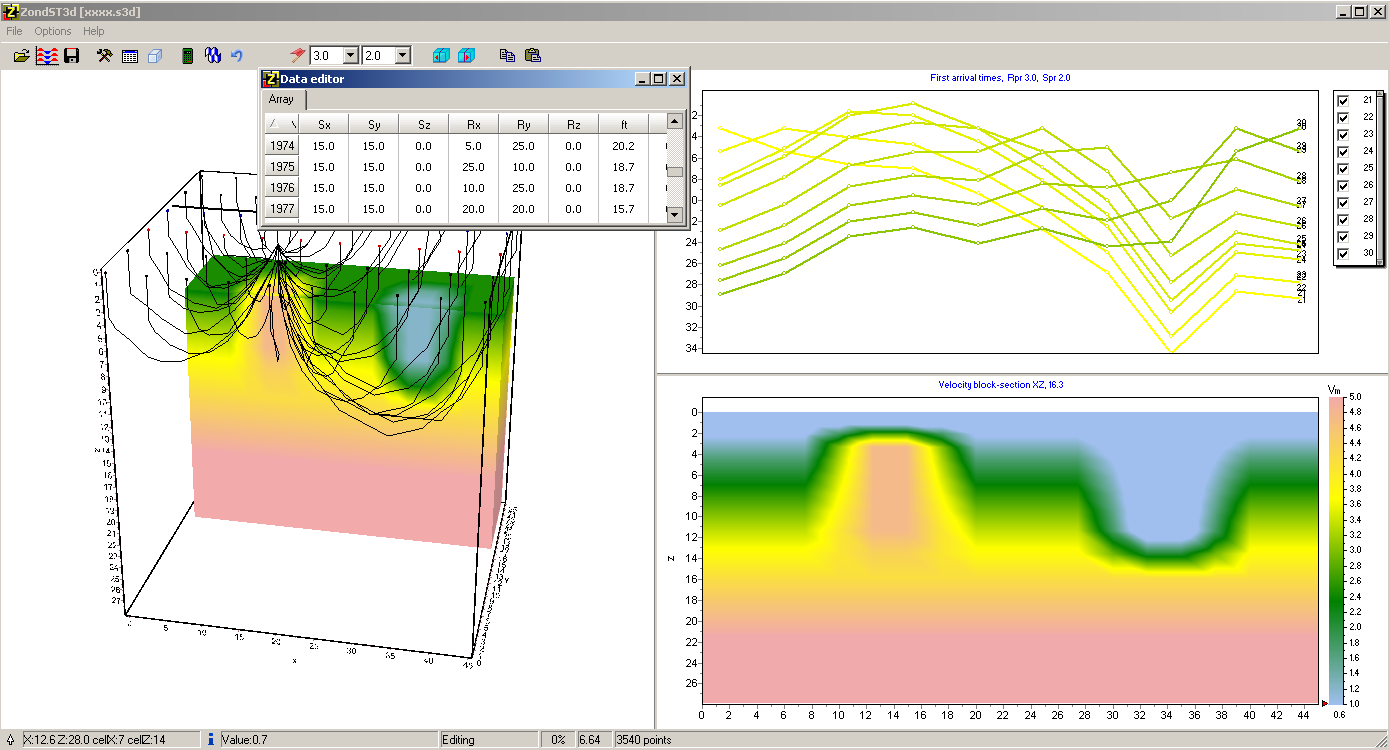Screen dimensions: 1390x750
Task: Click the floppy disk save icon
Action: [72, 56]
